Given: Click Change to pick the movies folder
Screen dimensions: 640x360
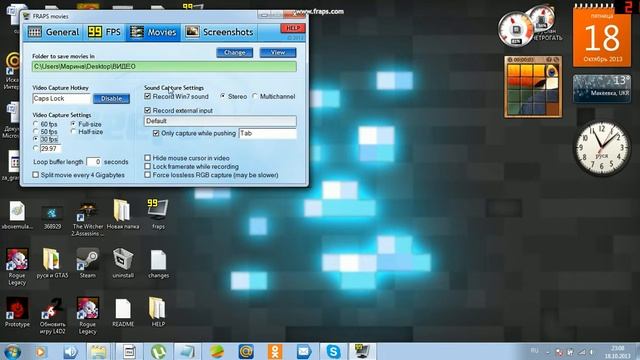Looking at the screenshot, I should [235, 53].
